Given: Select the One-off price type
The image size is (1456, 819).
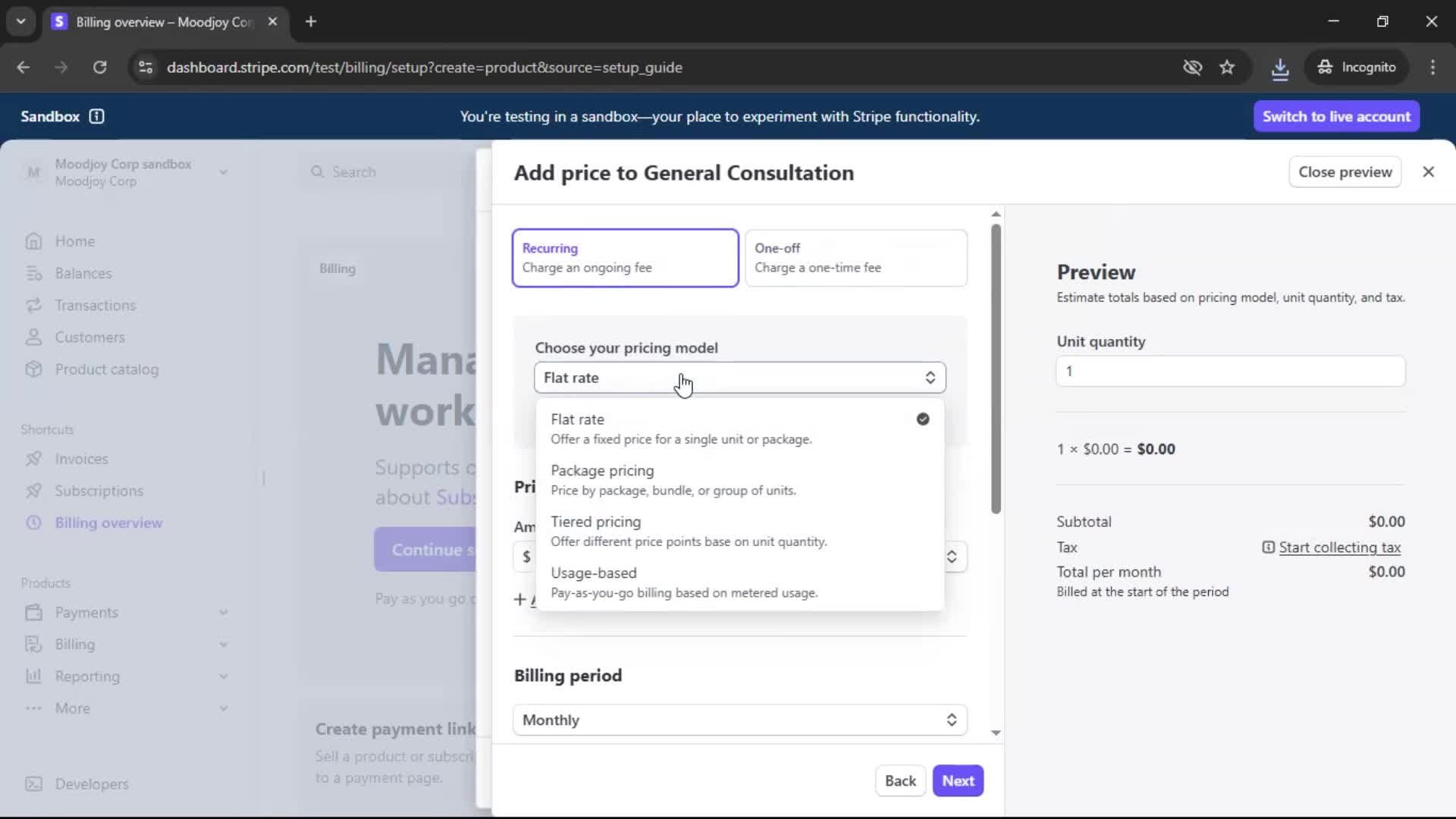Looking at the screenshot, I should [855, 258].
